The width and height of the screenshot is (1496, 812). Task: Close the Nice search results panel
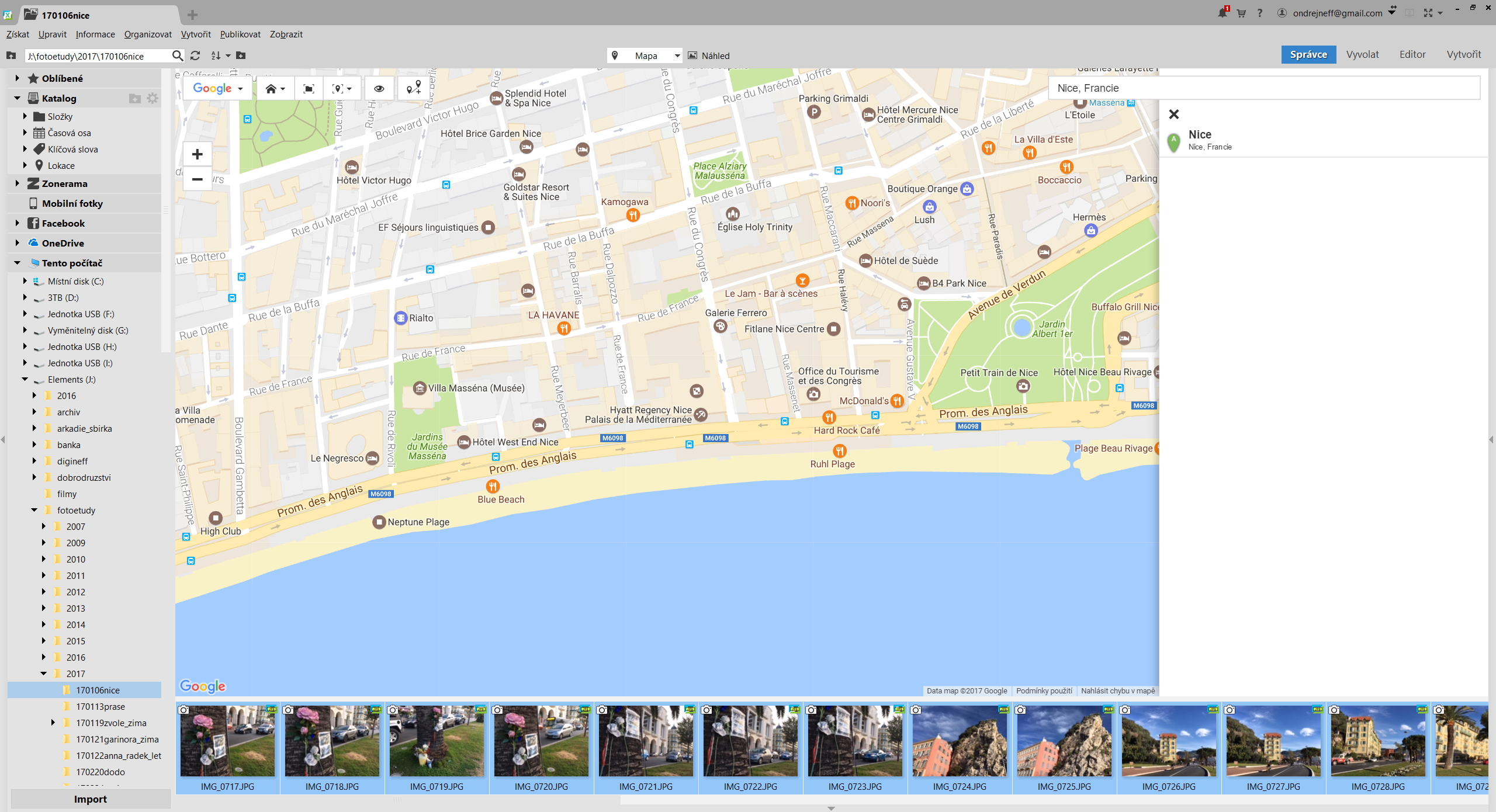[1173, 114]
